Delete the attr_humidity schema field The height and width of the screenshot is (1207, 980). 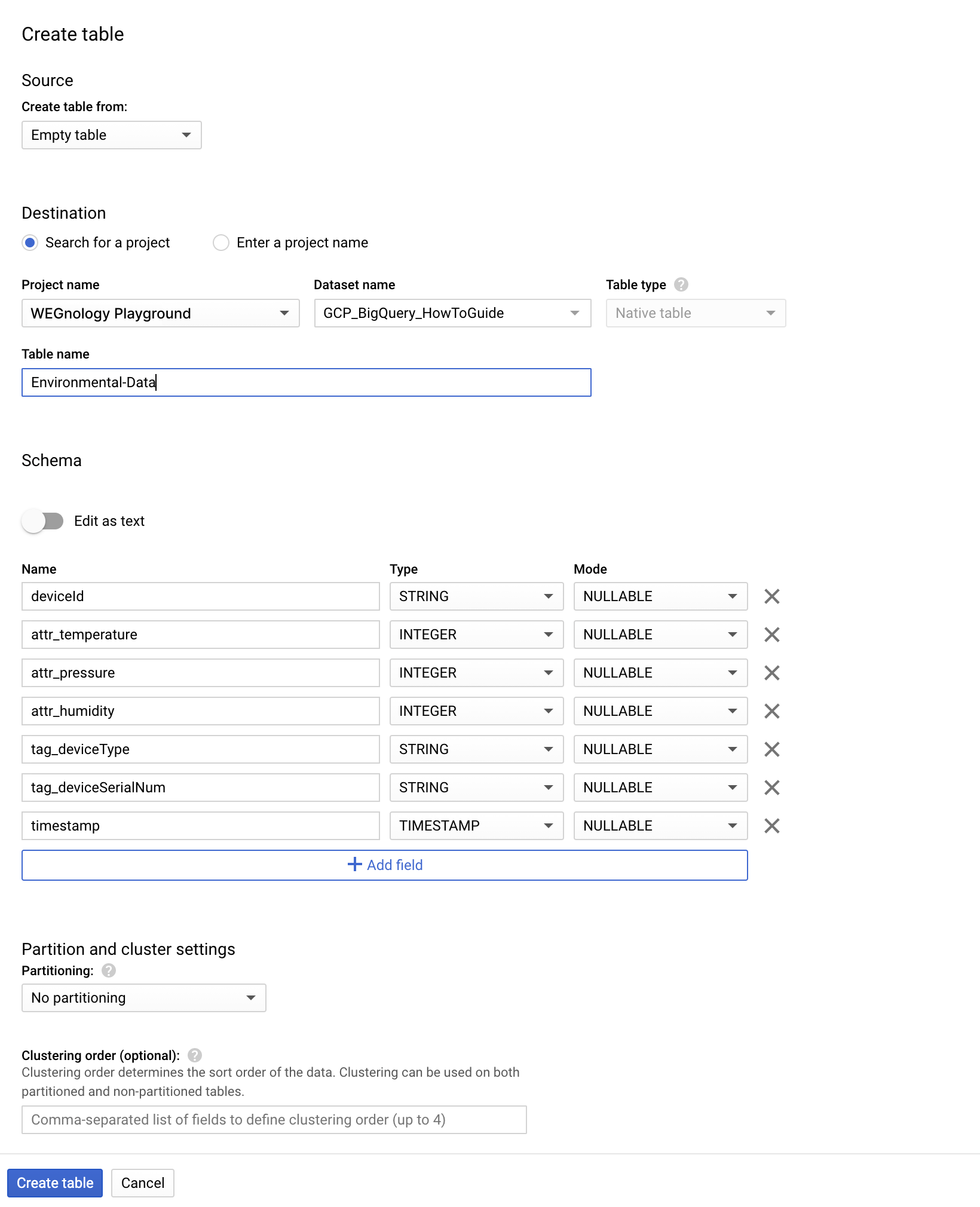771,711
